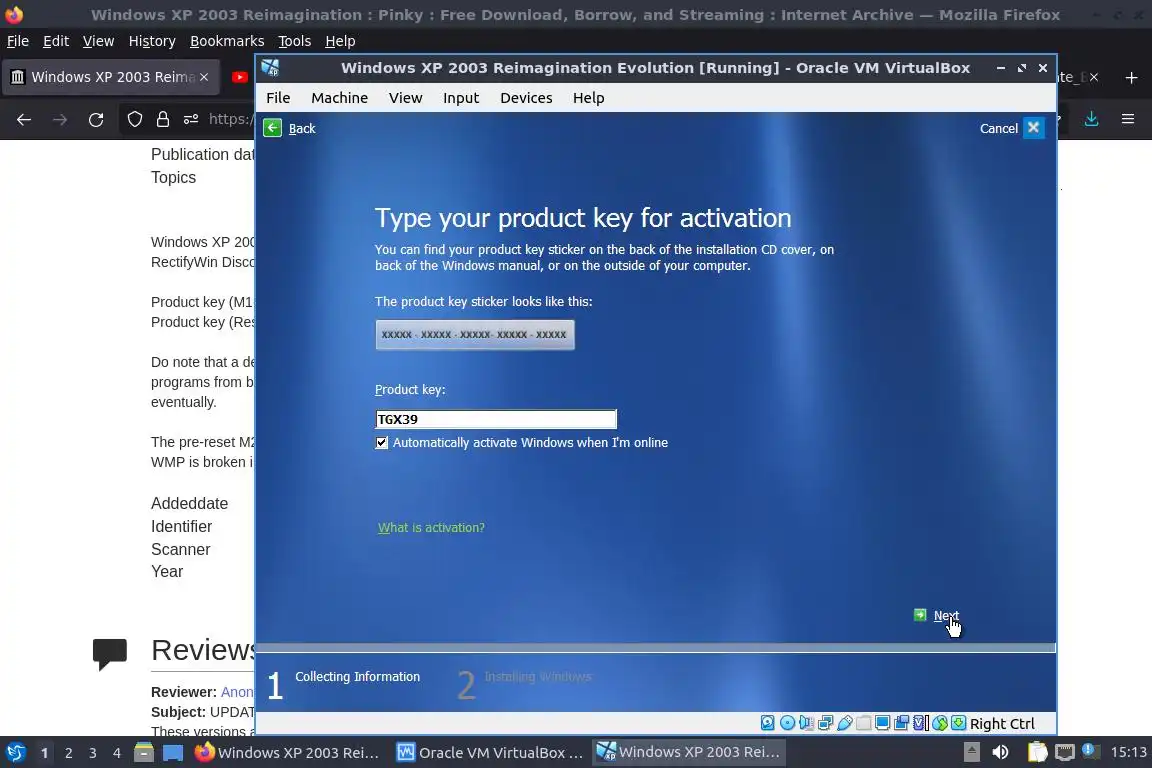This screenshot has height=768, width=1152.
Task: Click the shared folders status icon
Action: pyautogui.click(x=863, y=723)
